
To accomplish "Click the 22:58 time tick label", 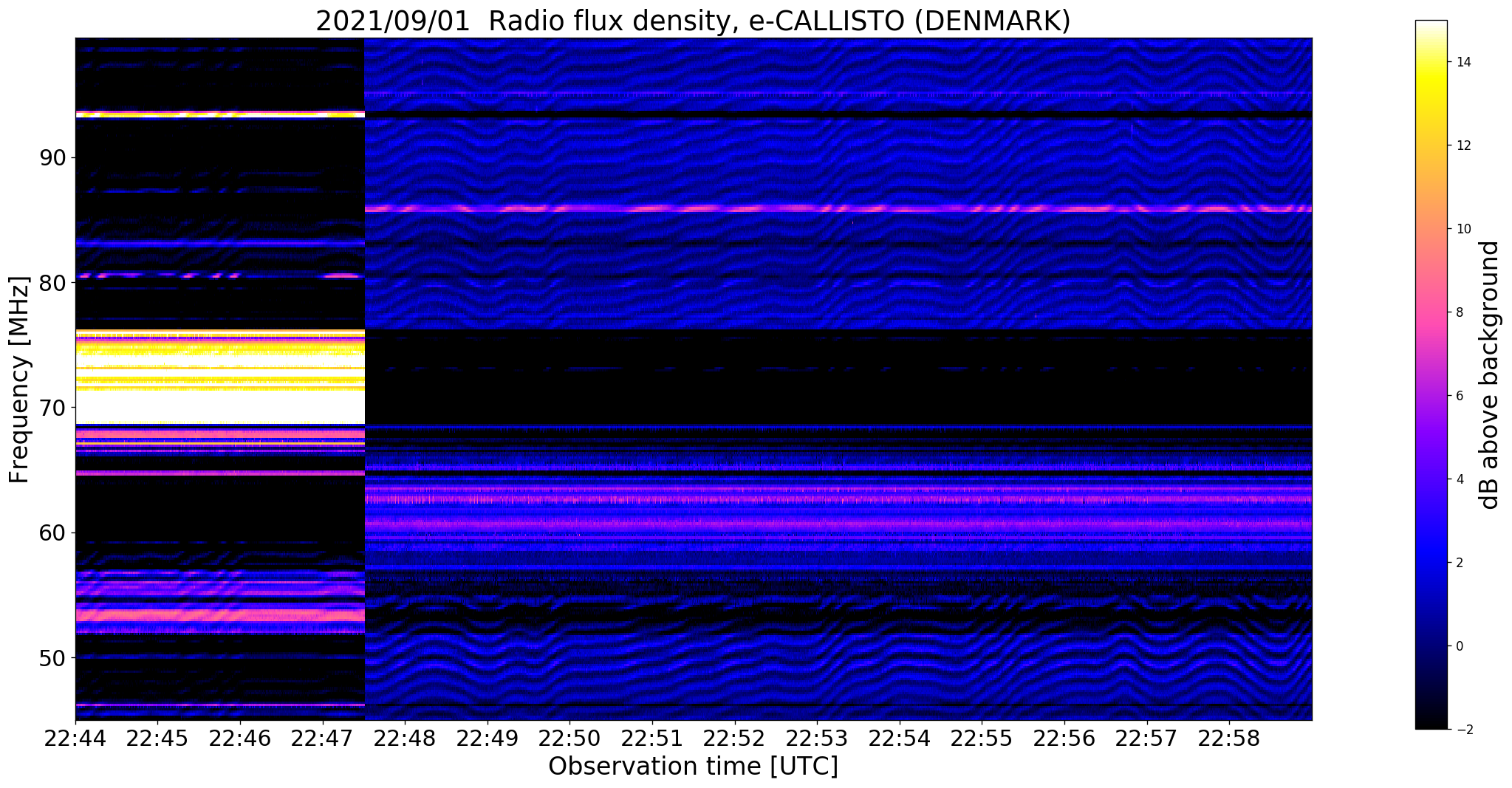I will click(x=1229, y=739).
